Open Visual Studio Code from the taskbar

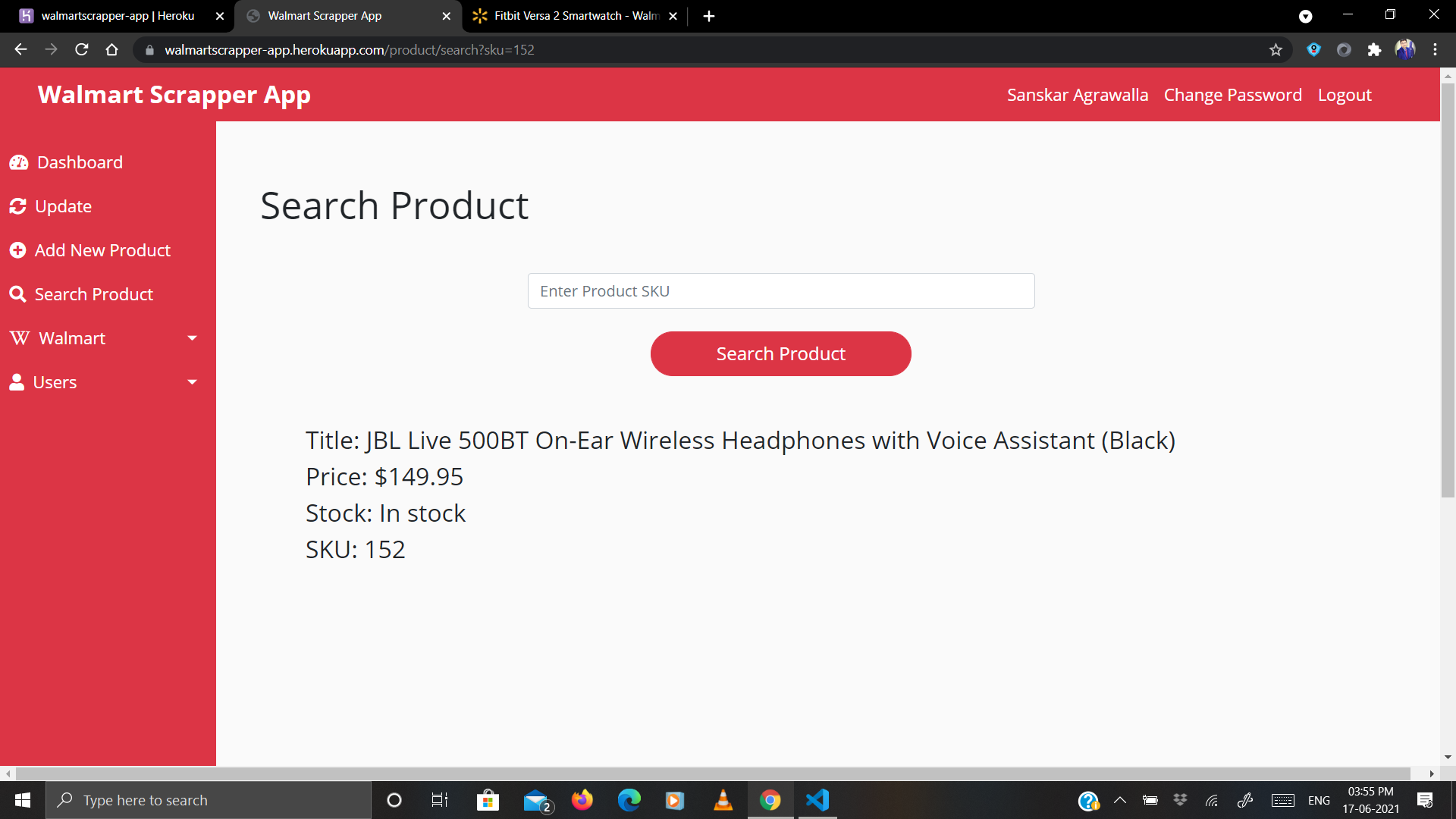click(x=816, y=800)
